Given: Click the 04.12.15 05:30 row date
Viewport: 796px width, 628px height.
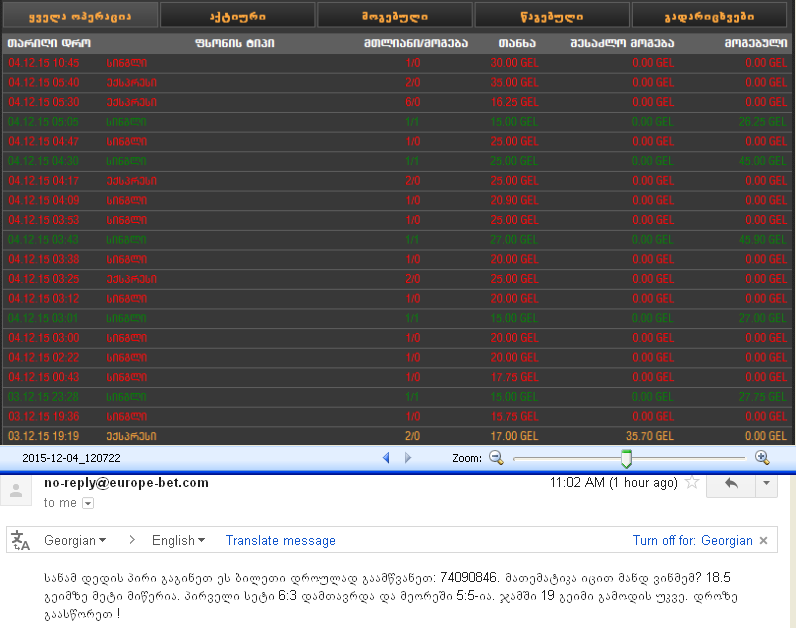Looking at the screenshot, I should tap(44, 102).
